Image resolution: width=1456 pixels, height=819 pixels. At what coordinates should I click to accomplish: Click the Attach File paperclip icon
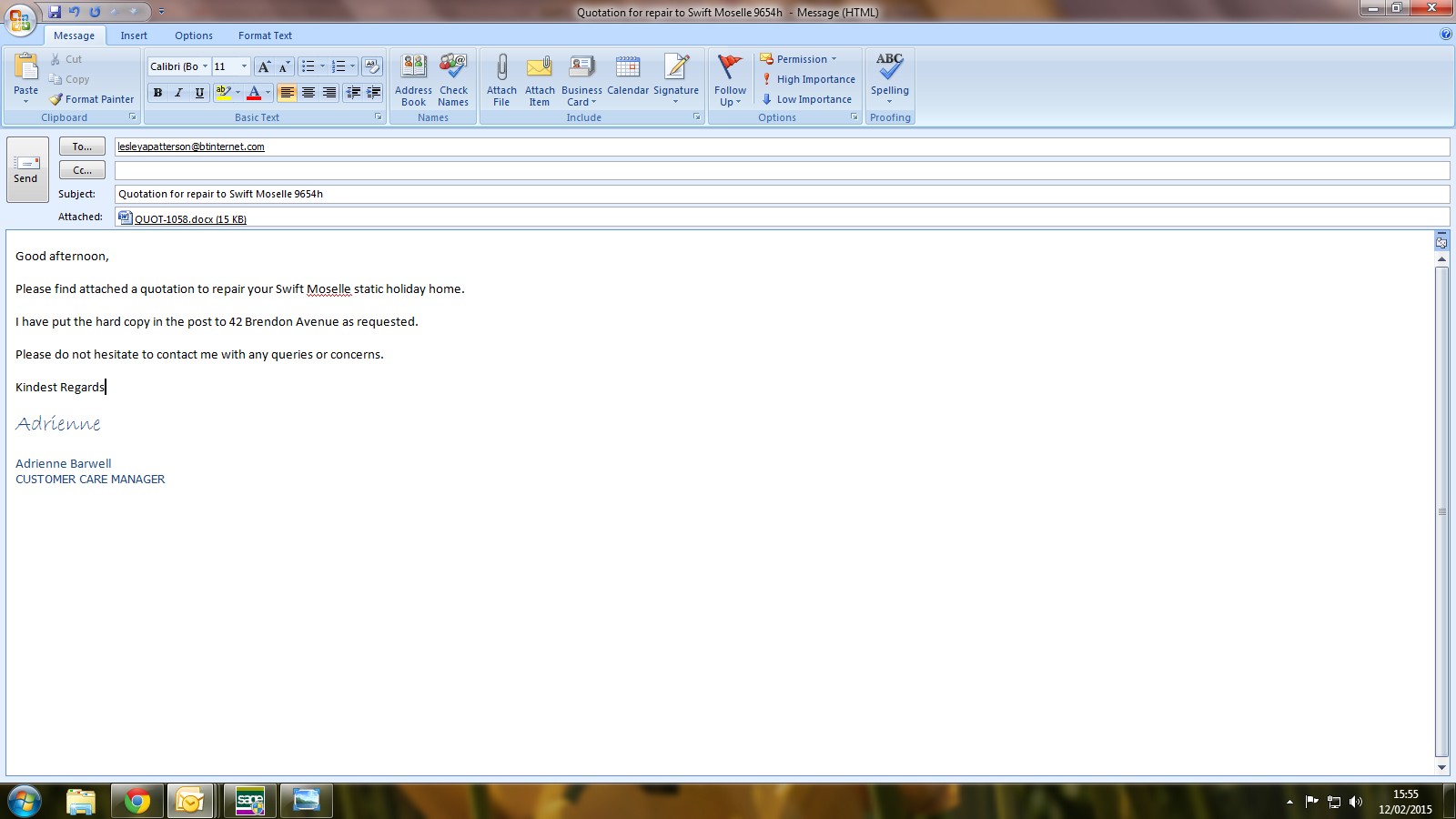pos(501,68)
